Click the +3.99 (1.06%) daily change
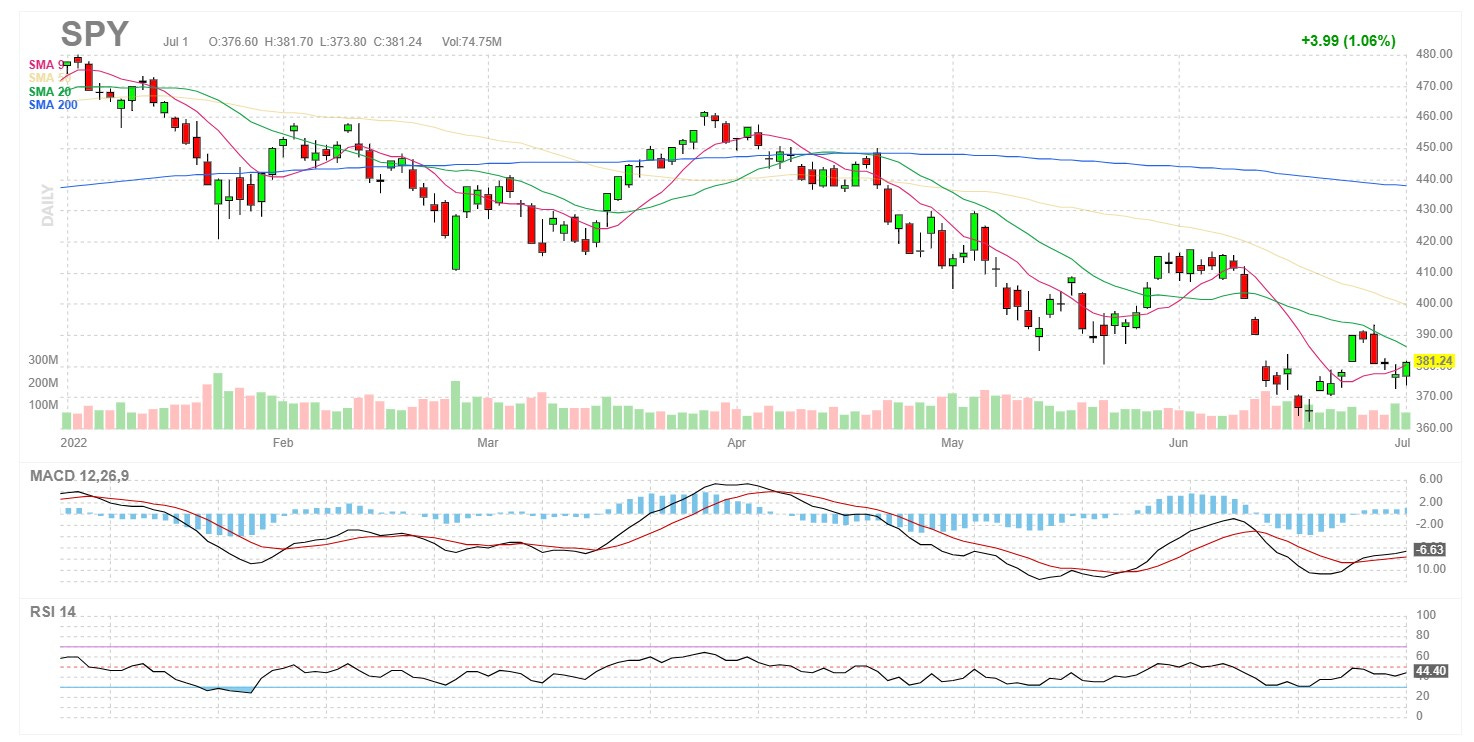The image size is (1474, 742). pos(1347,41)
